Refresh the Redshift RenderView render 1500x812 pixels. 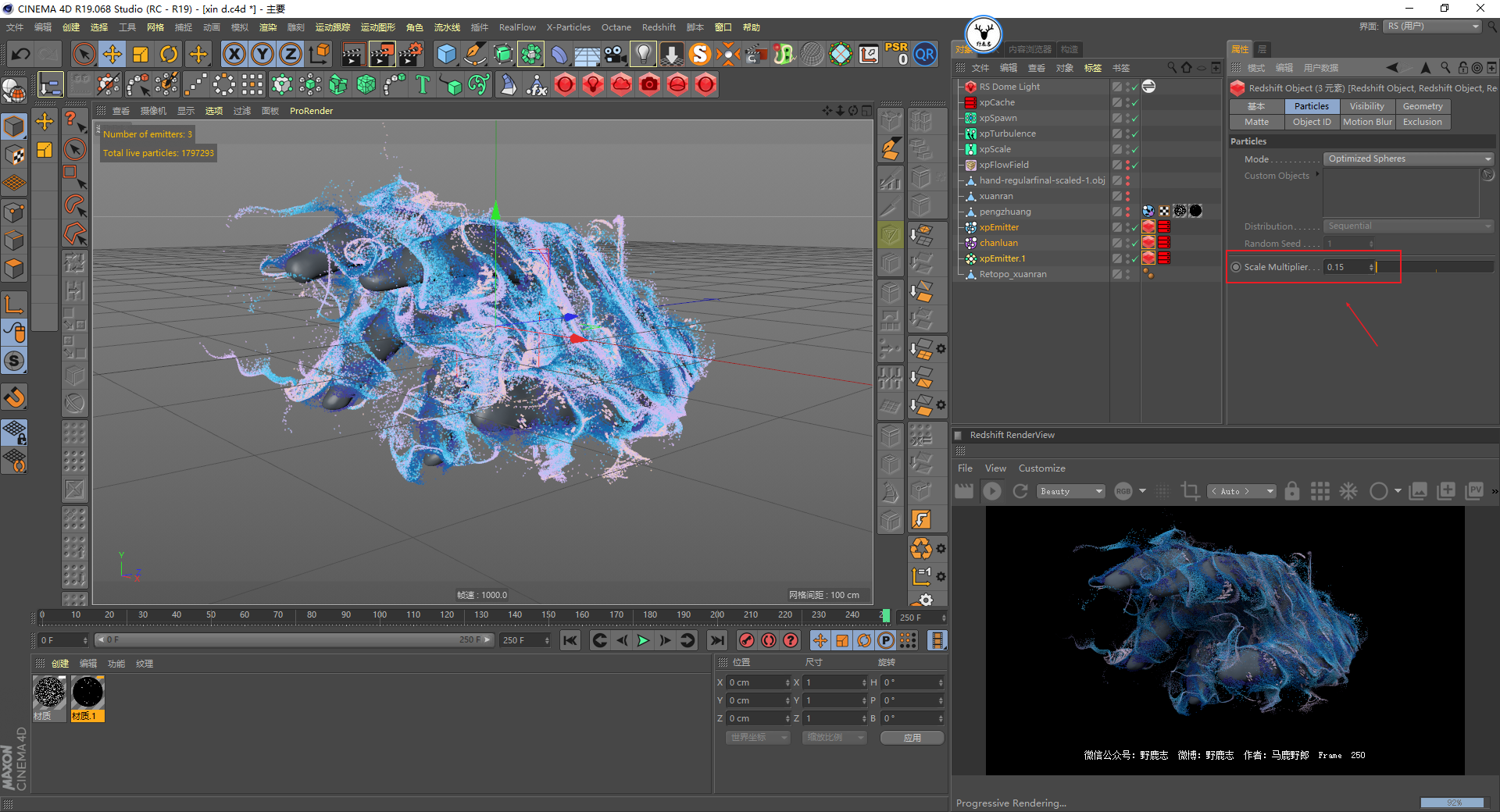[x=1020, y=491]
